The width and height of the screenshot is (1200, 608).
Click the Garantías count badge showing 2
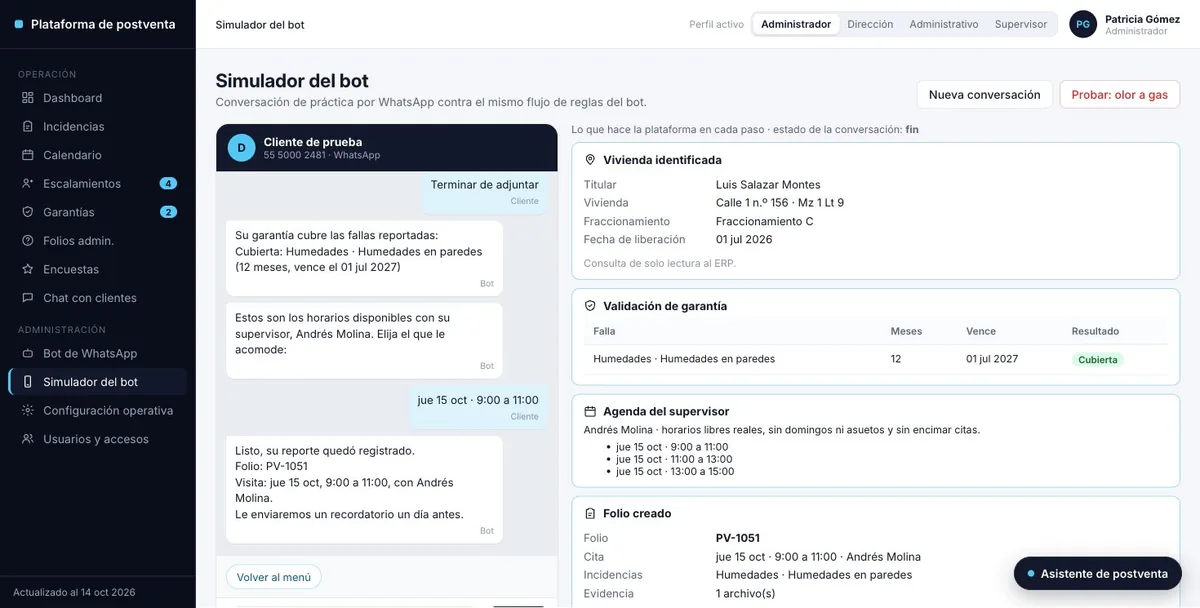click(x=168, y=212)
